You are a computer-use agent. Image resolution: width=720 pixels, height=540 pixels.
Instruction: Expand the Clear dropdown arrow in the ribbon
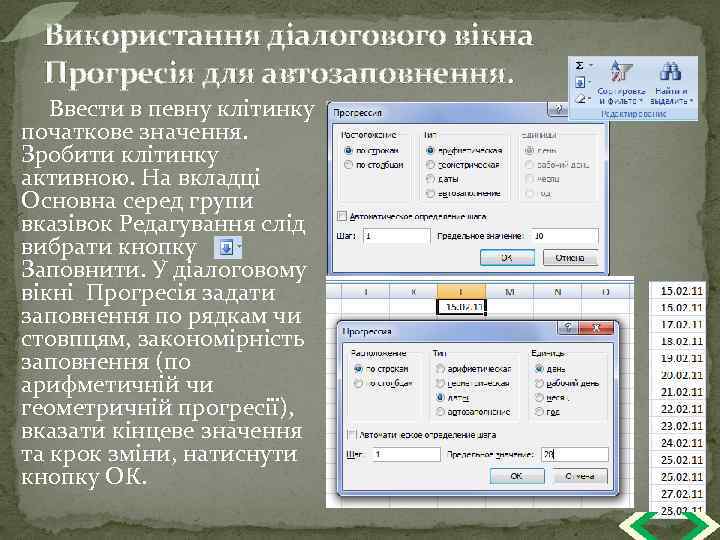[x=591, y=99]
